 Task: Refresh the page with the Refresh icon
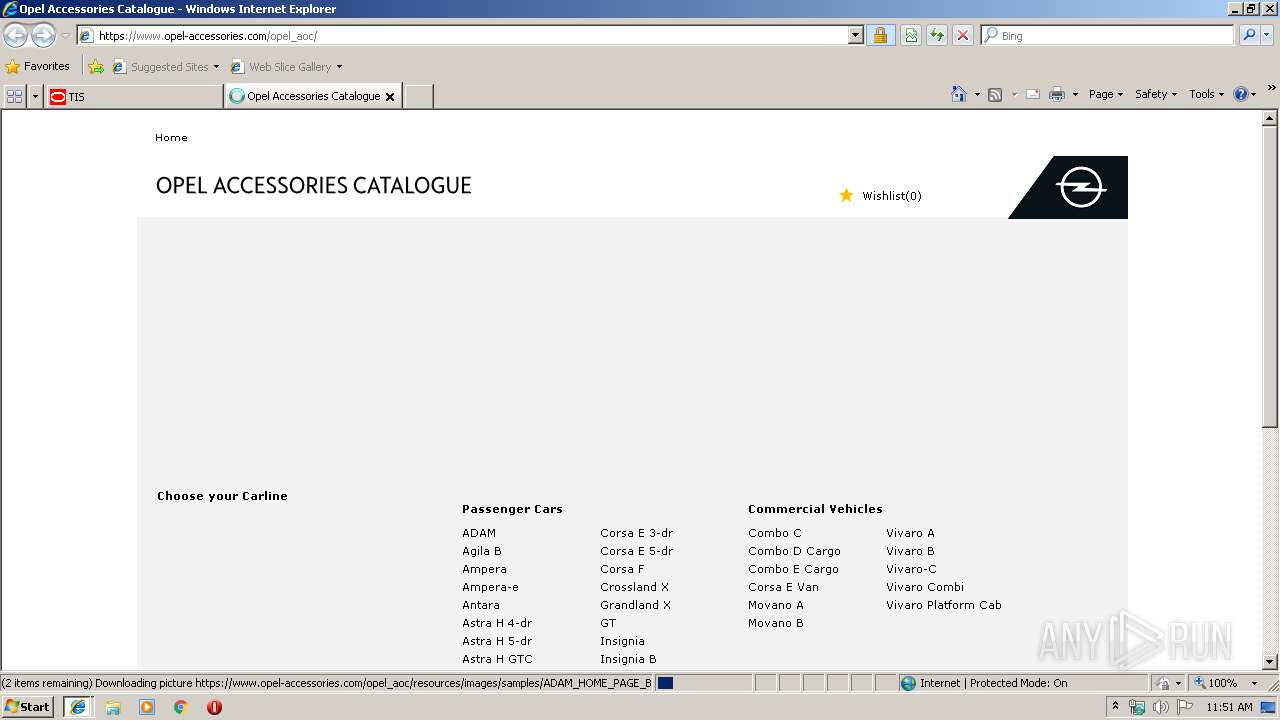(x=937, y=35)
